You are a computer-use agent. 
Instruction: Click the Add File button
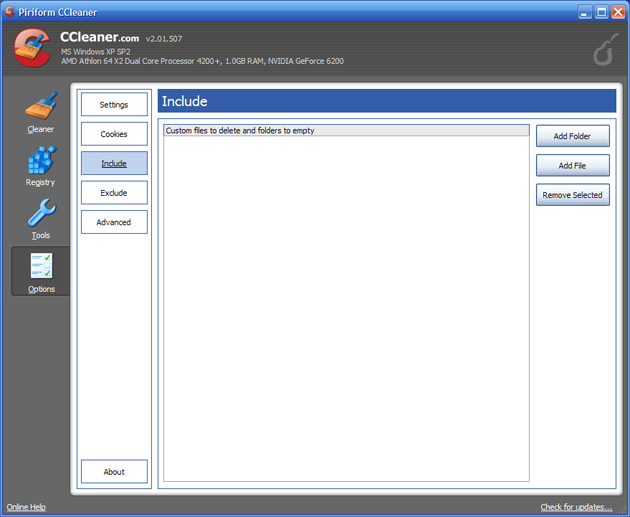(x=573, y=165)
